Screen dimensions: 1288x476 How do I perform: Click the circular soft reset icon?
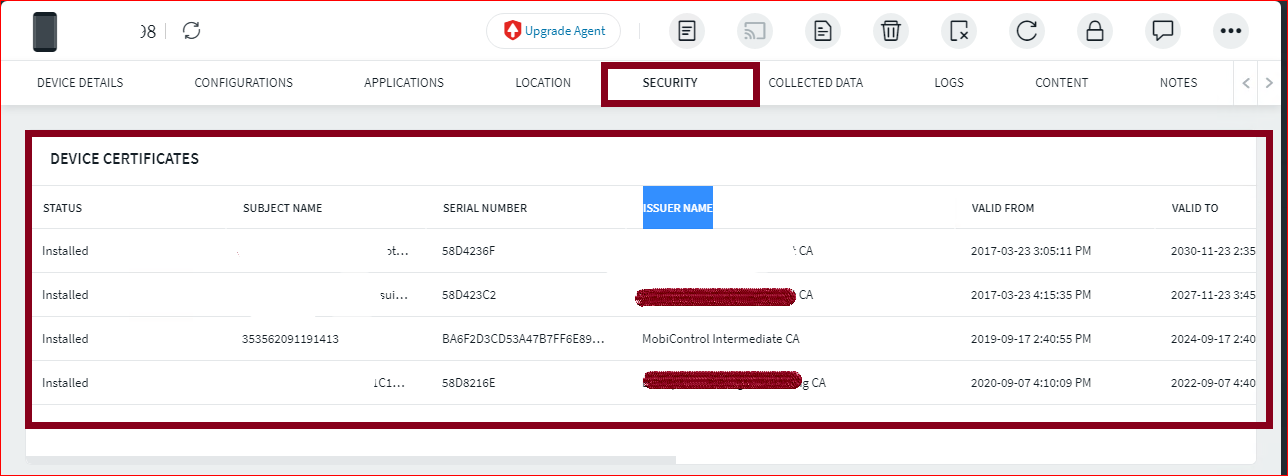coord(1027,31)
